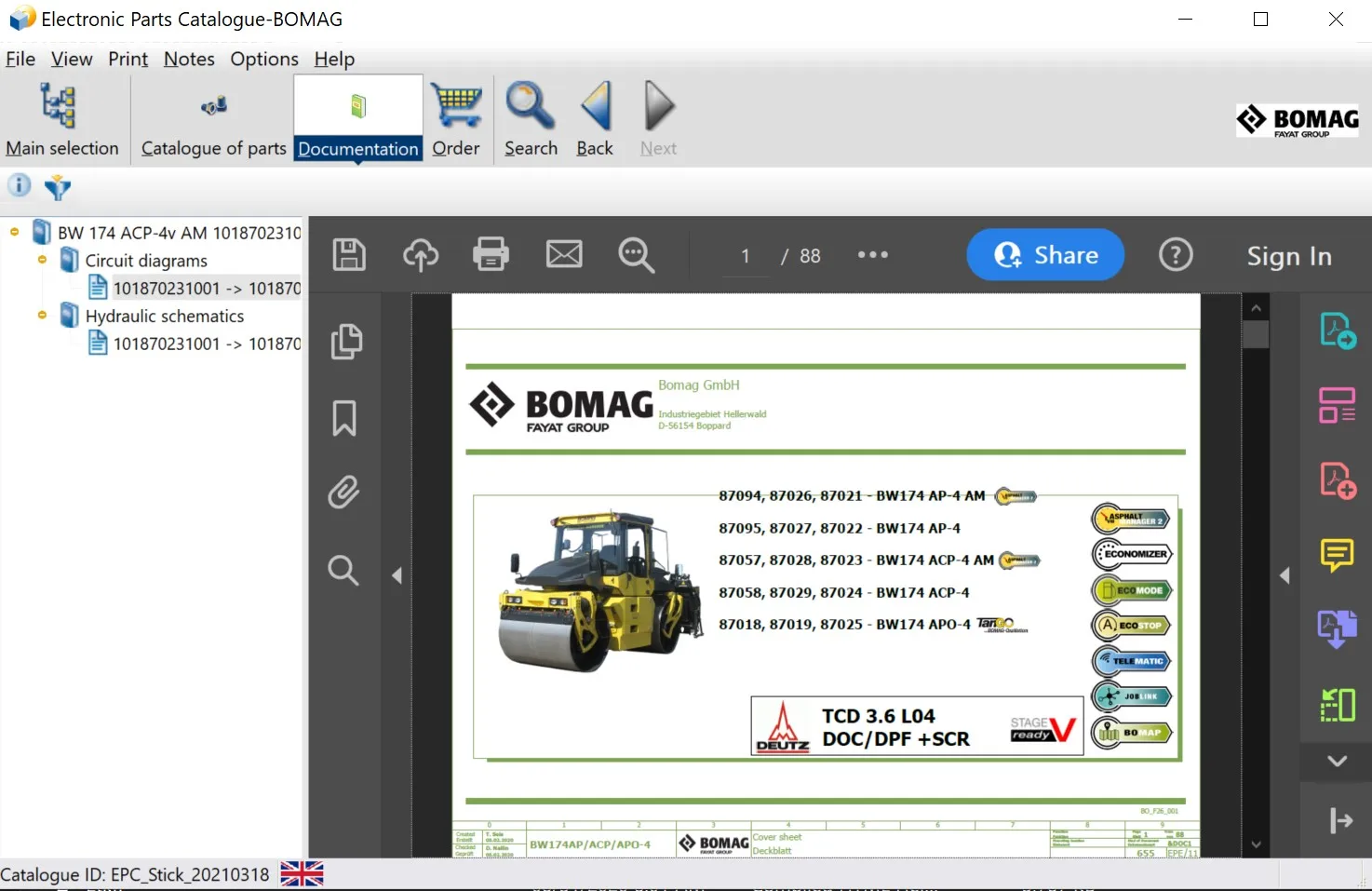
Task: Open the Attachments paperclip panel
Action: point(344,493)
